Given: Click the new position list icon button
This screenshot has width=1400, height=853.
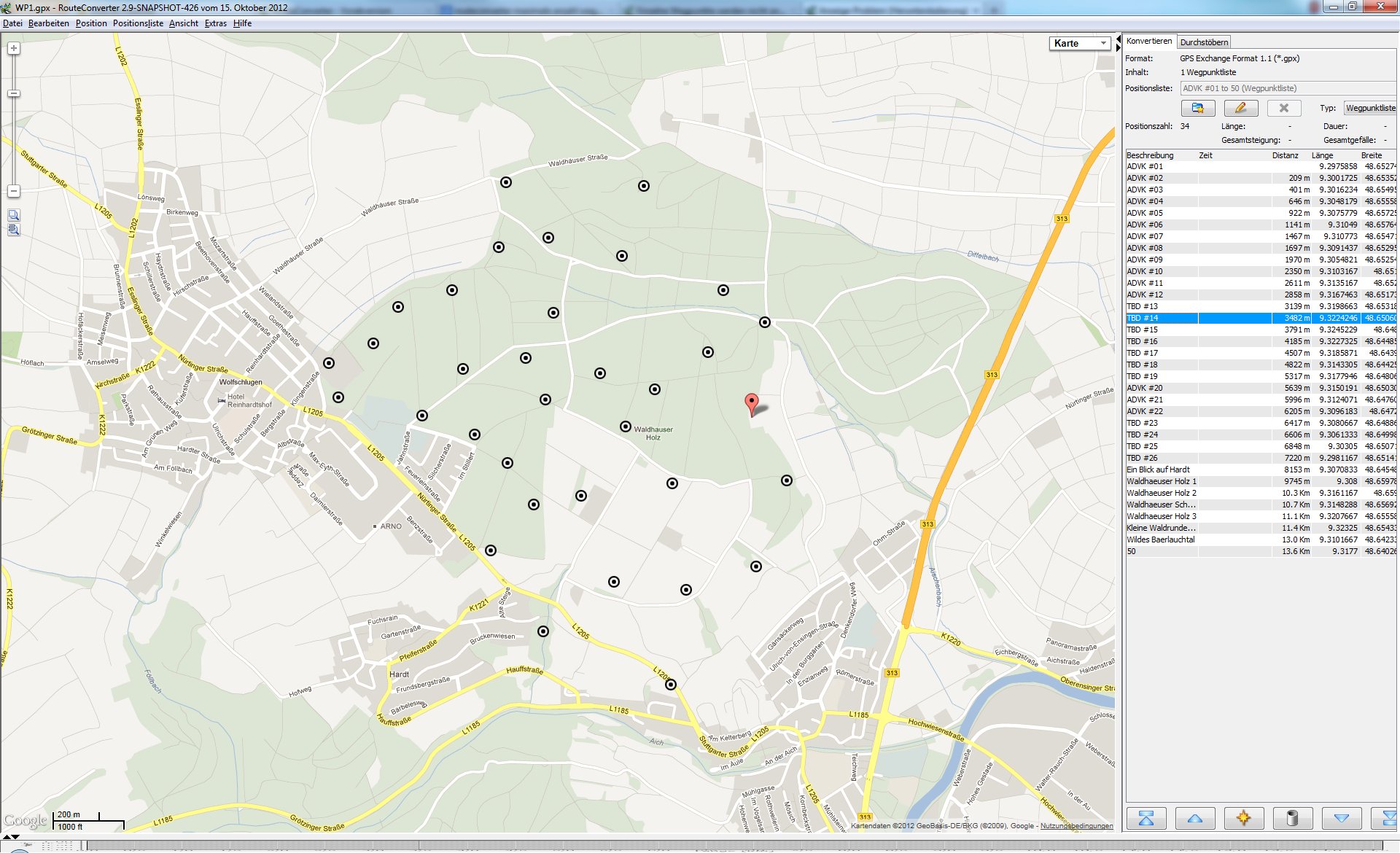Looking at the screenshot, I should point(1197,108).
